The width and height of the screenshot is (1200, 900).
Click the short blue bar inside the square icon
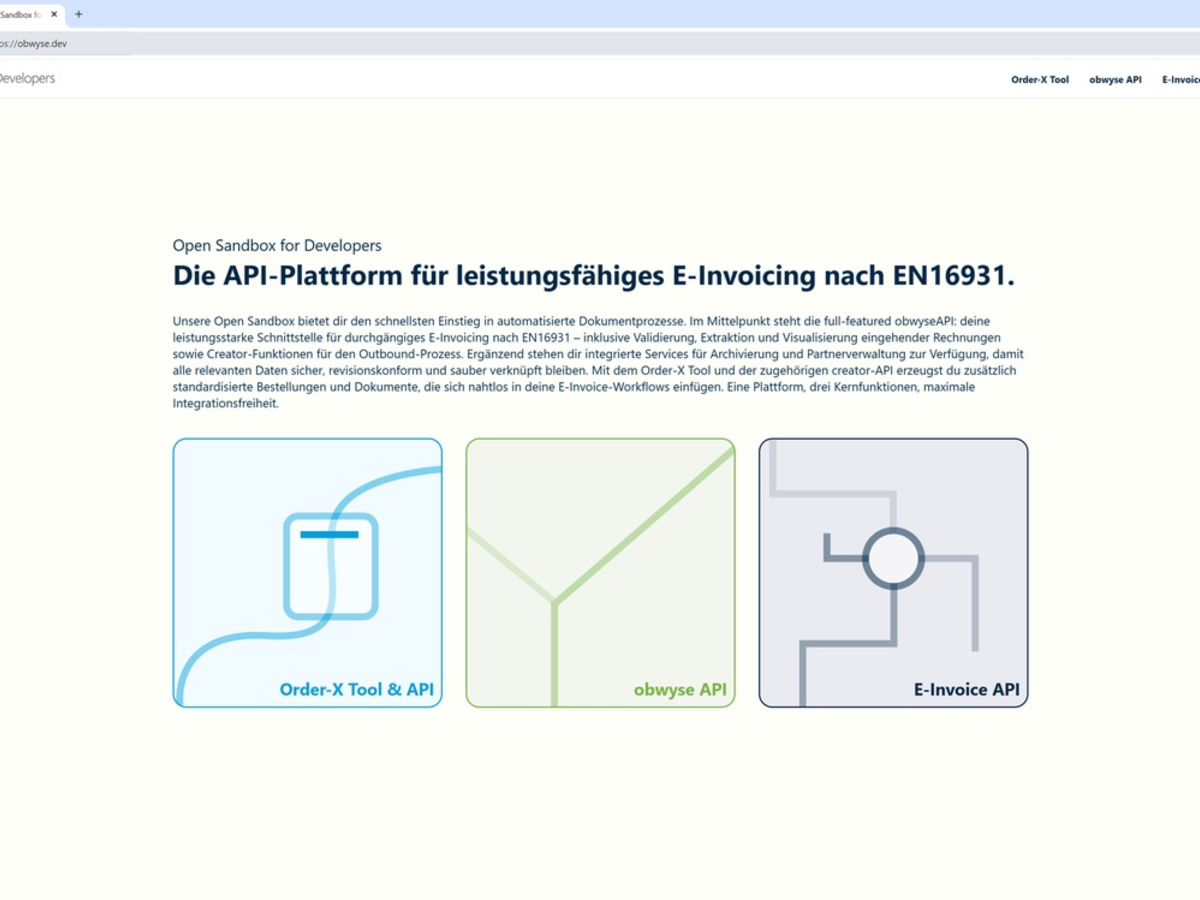tap(329, 535)
